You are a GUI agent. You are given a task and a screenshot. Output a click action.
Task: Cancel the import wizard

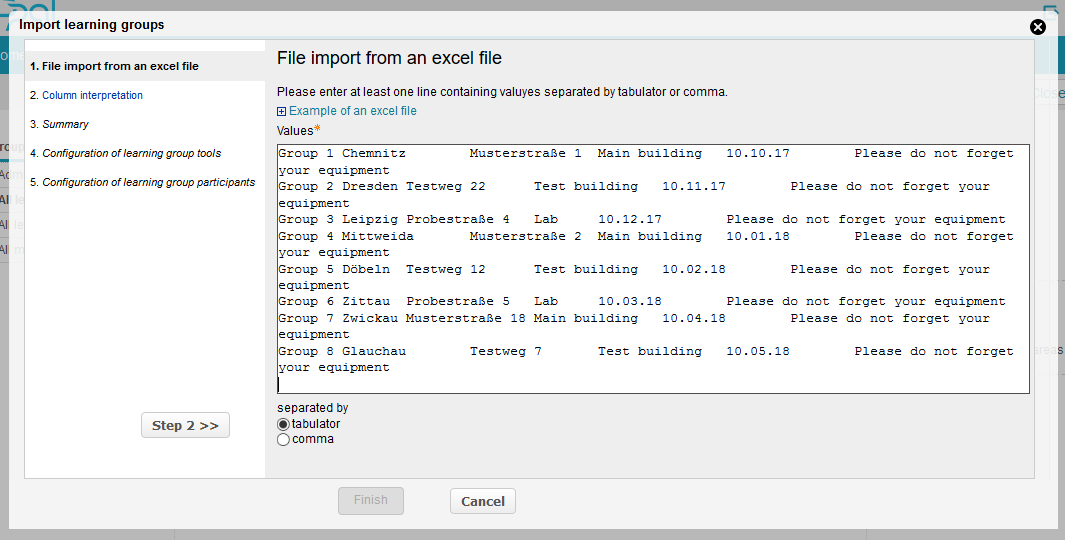click(483, 501)
